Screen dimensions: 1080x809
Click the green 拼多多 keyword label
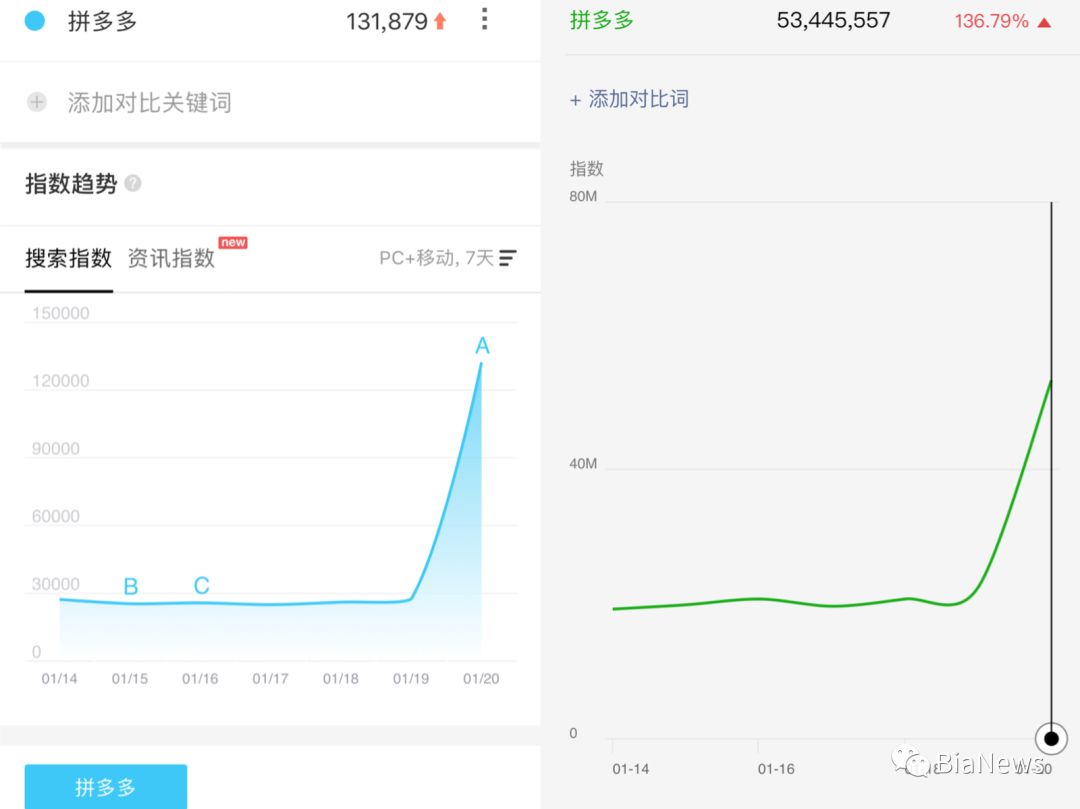pos(602,20)
